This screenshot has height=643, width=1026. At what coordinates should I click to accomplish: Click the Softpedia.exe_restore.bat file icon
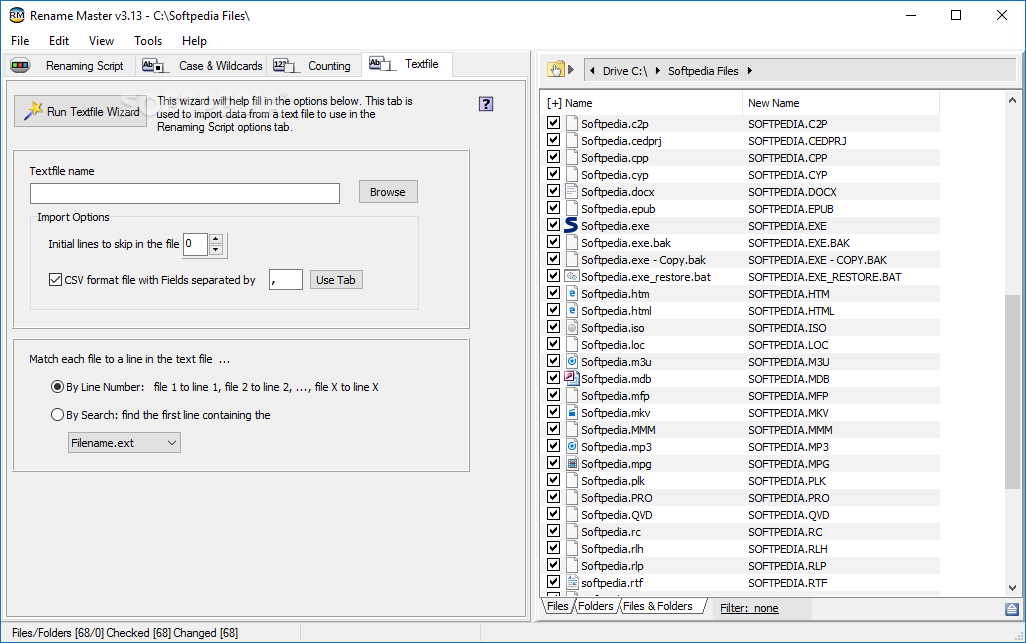tap(572, 276)
